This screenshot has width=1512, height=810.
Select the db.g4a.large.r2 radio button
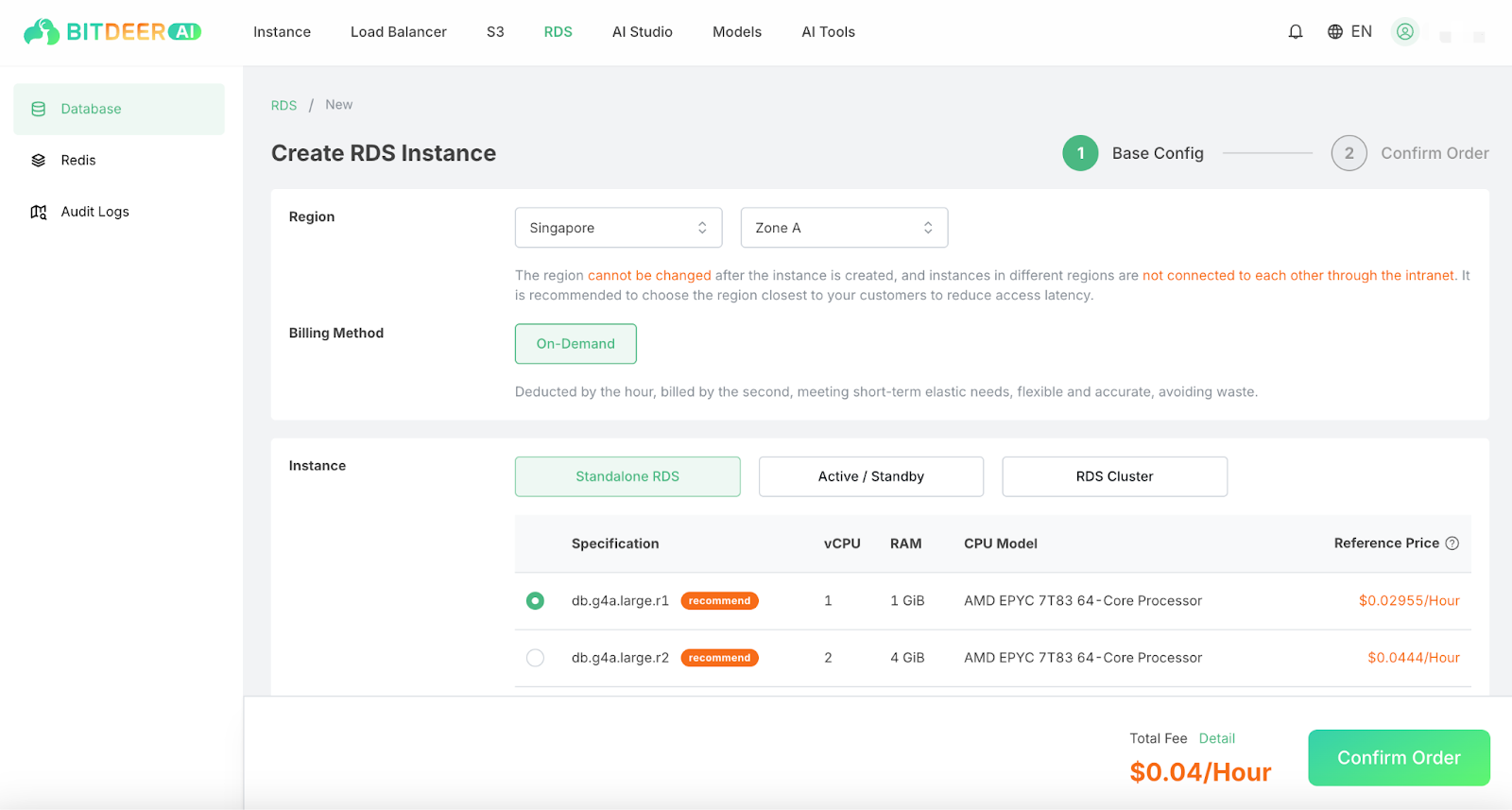click(x=535, y=658)
